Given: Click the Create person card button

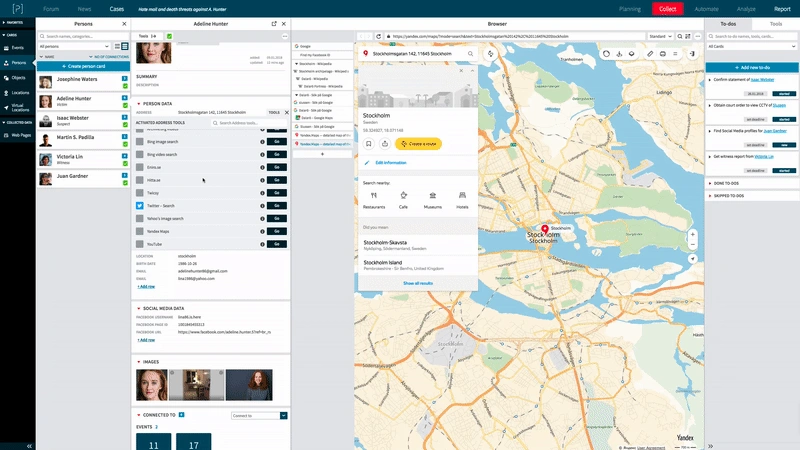Looking at the screenshot, I should (84, 65).
